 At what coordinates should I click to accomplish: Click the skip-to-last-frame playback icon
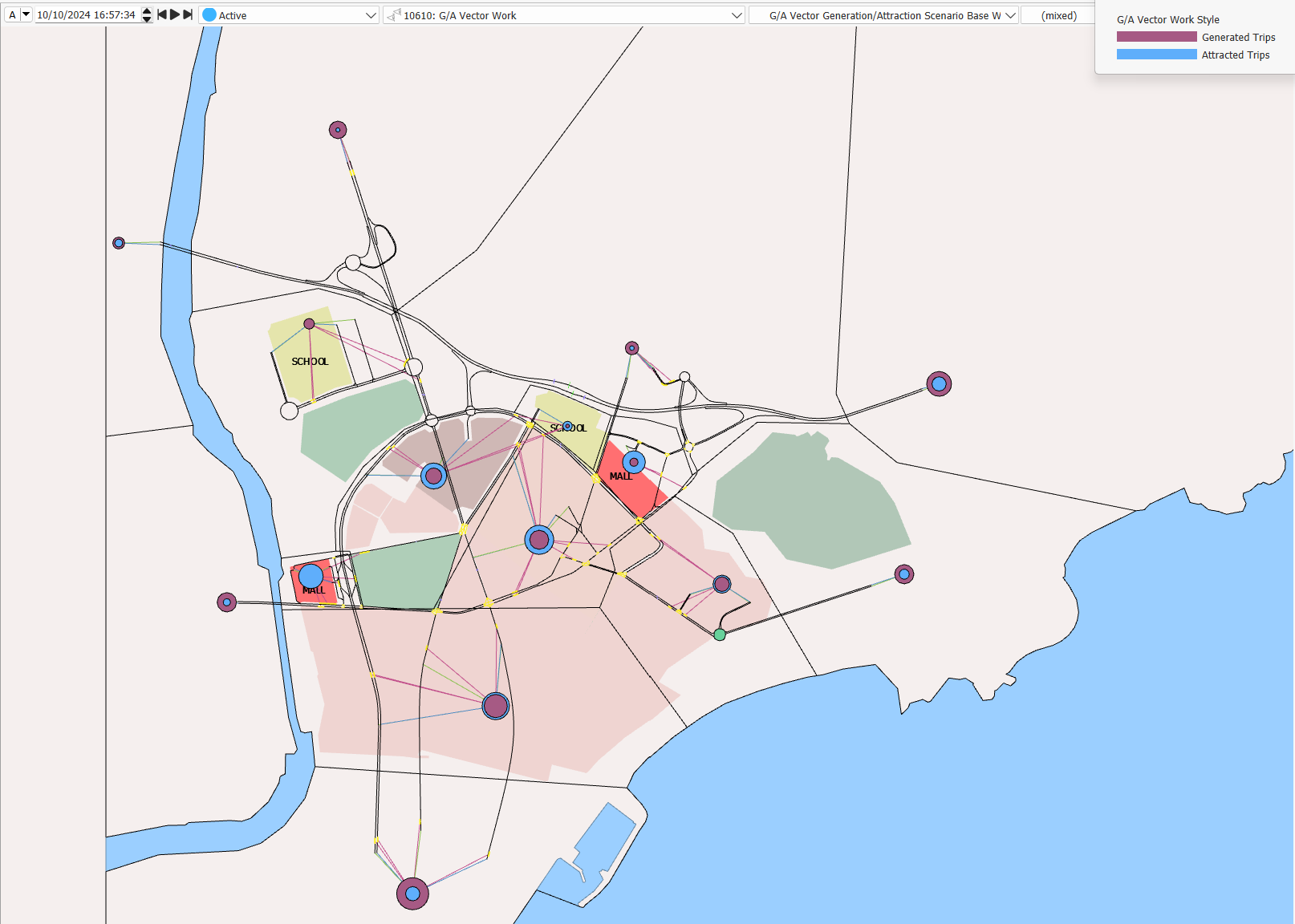(x=188, y=14)
